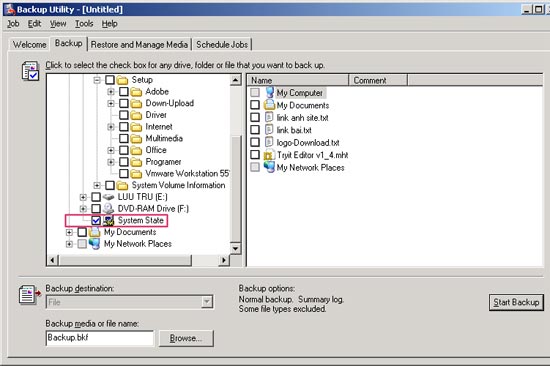Click the Tryit Editor v1_4.mht file icon
This screenshot has width=550, height=366.
click(x=269, y=155)
